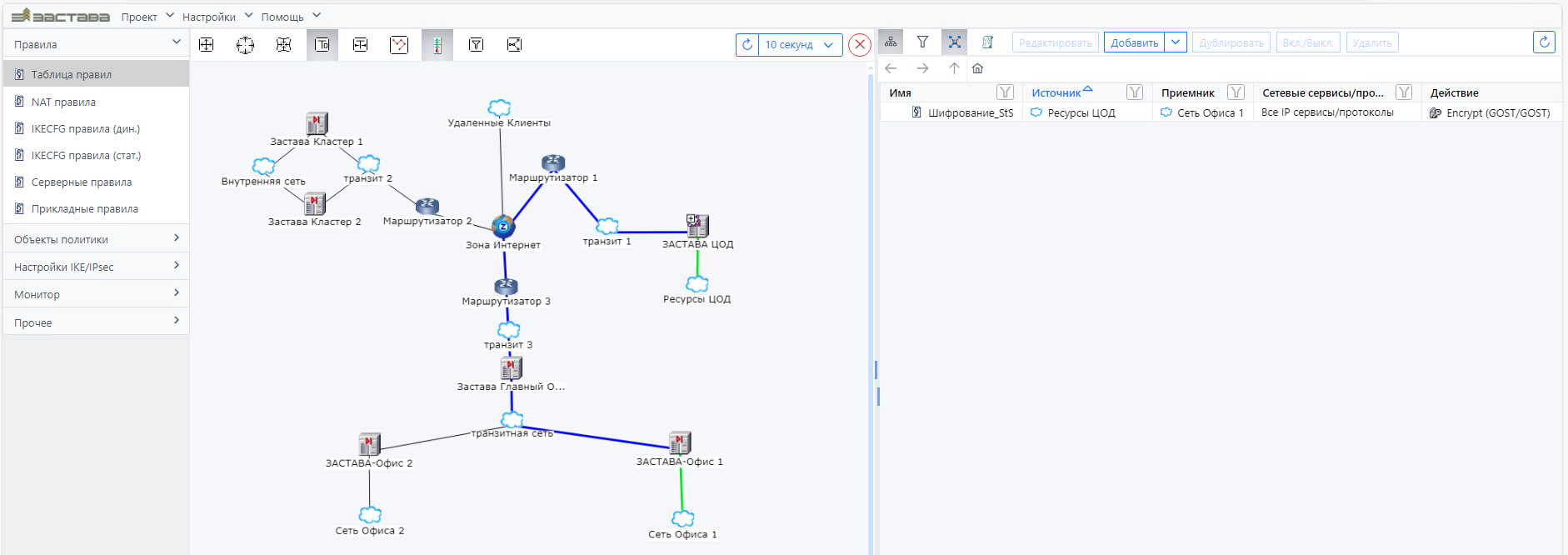Click the circular arrows layout icon in map toolbar
Image resolution: width=1568 pixels, height=555 pixels.
pyautogui.click(x=245, y=45)
